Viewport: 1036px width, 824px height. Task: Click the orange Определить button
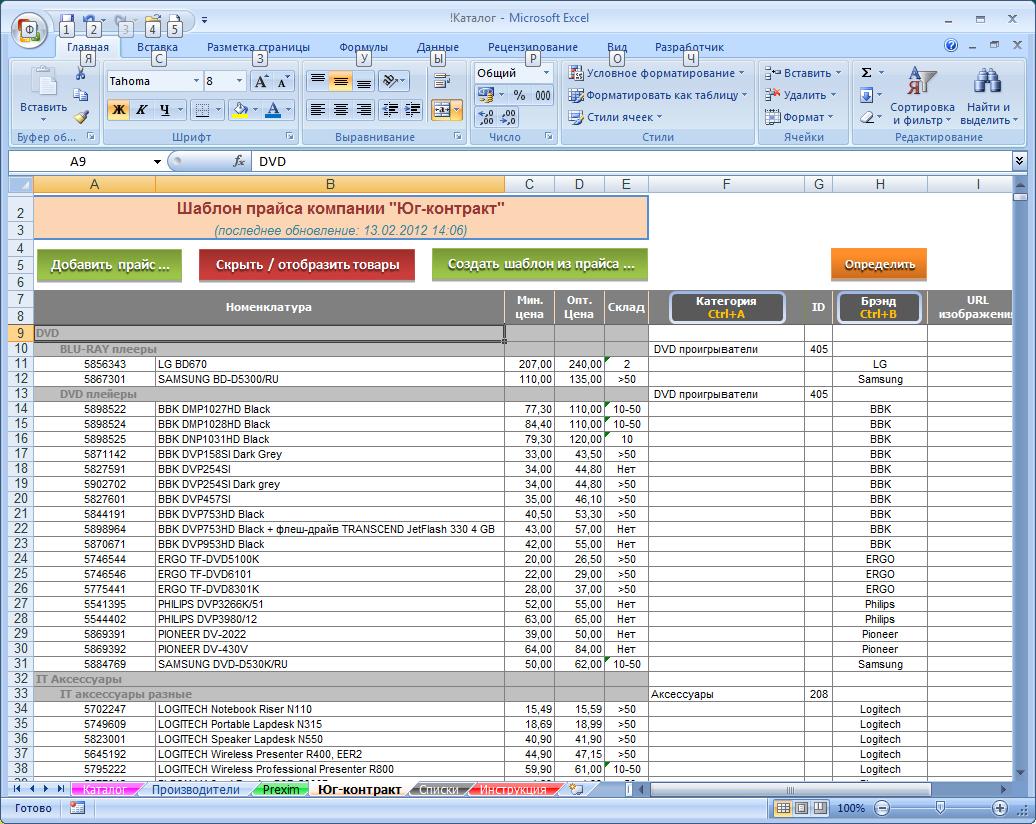coord(879,264)
